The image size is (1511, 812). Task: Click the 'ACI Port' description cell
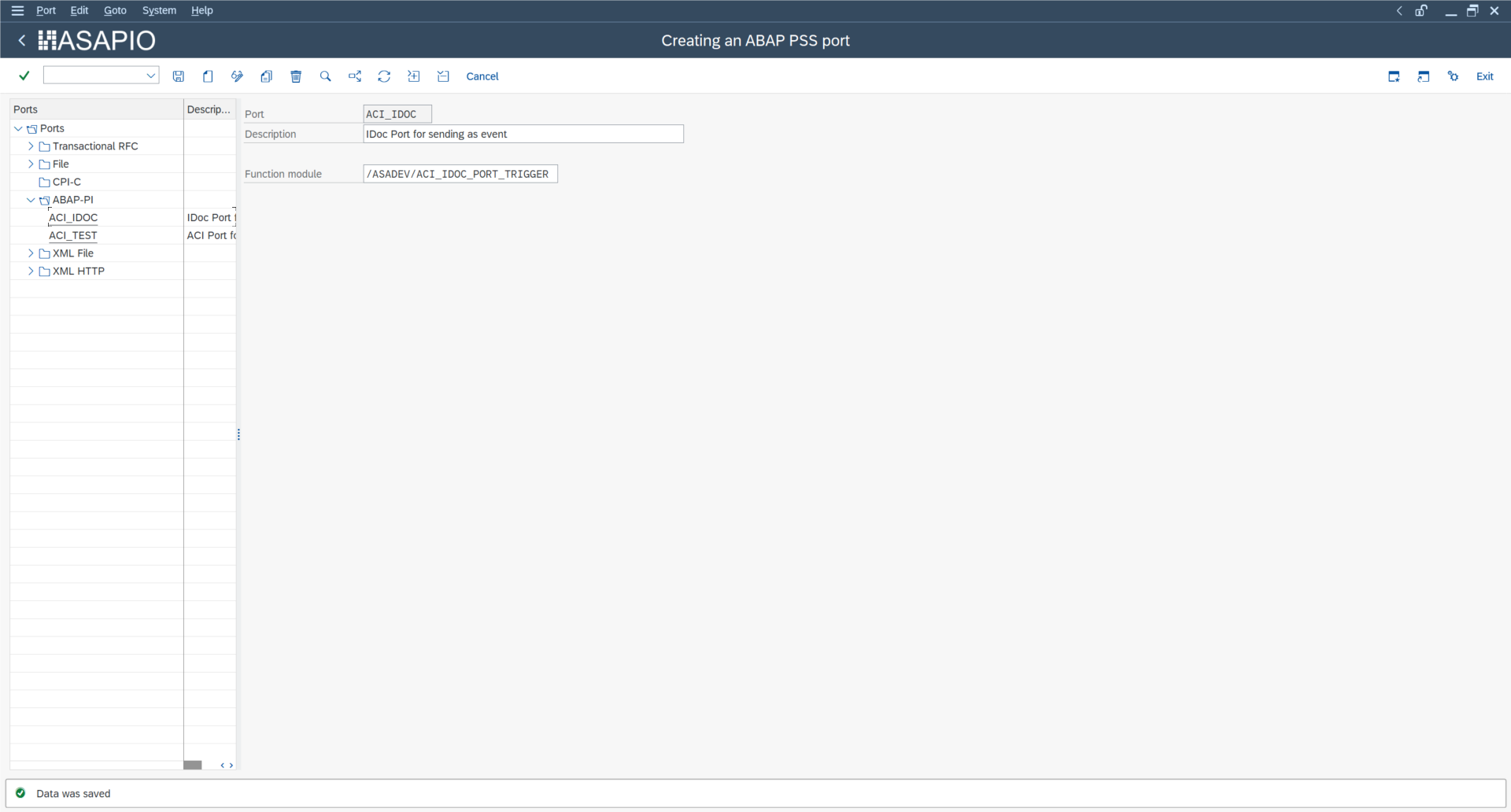coord(210,235)
